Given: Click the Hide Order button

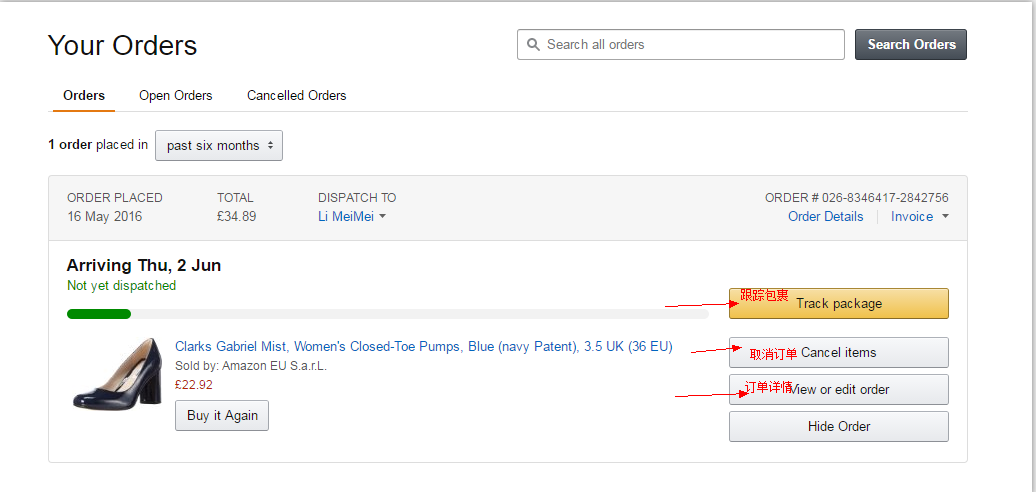Looking at the screenshot, I should 838,426.
